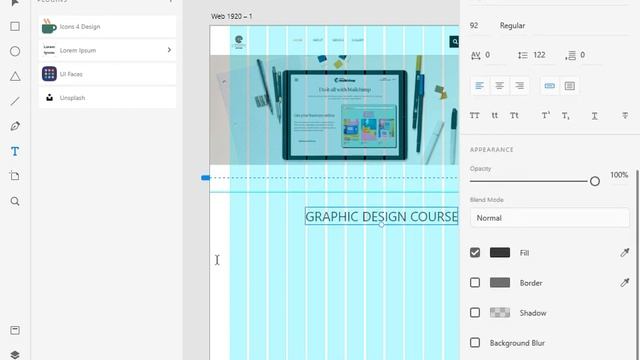Screen dimensions: 640x360
Task: Open the Lorem Ipsum plugin
Action: [107, 50]
